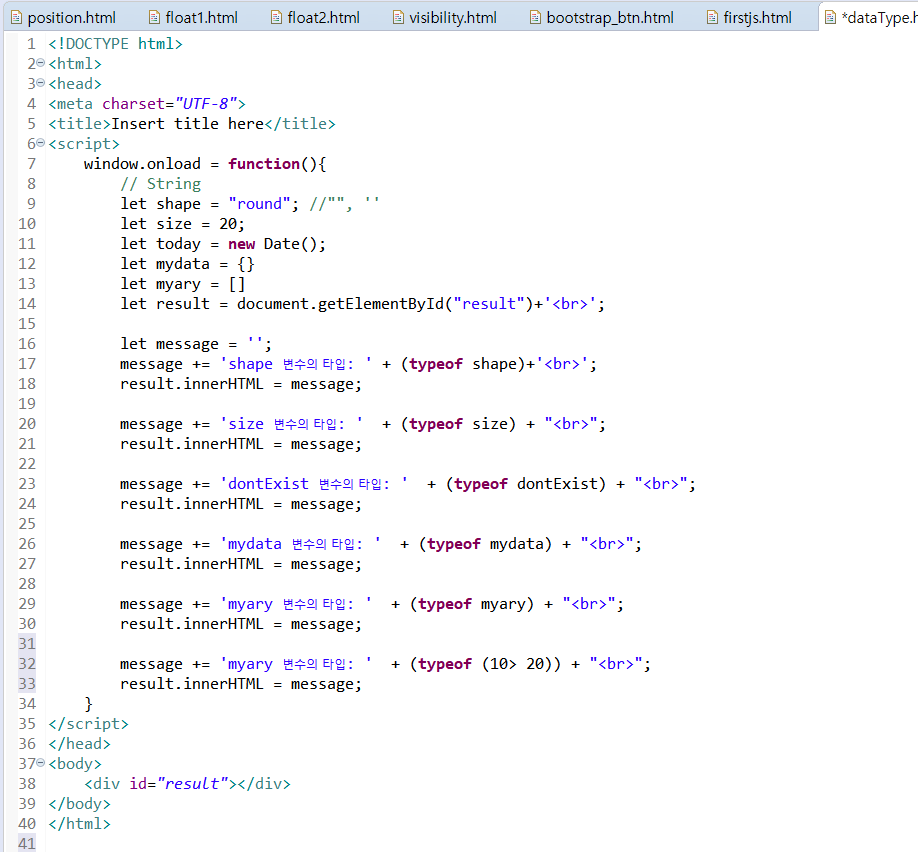This screenshot has width=918, height=852.
Task: Click 'result.innerHTML = message;' on line 33
Action: [241, 683]
